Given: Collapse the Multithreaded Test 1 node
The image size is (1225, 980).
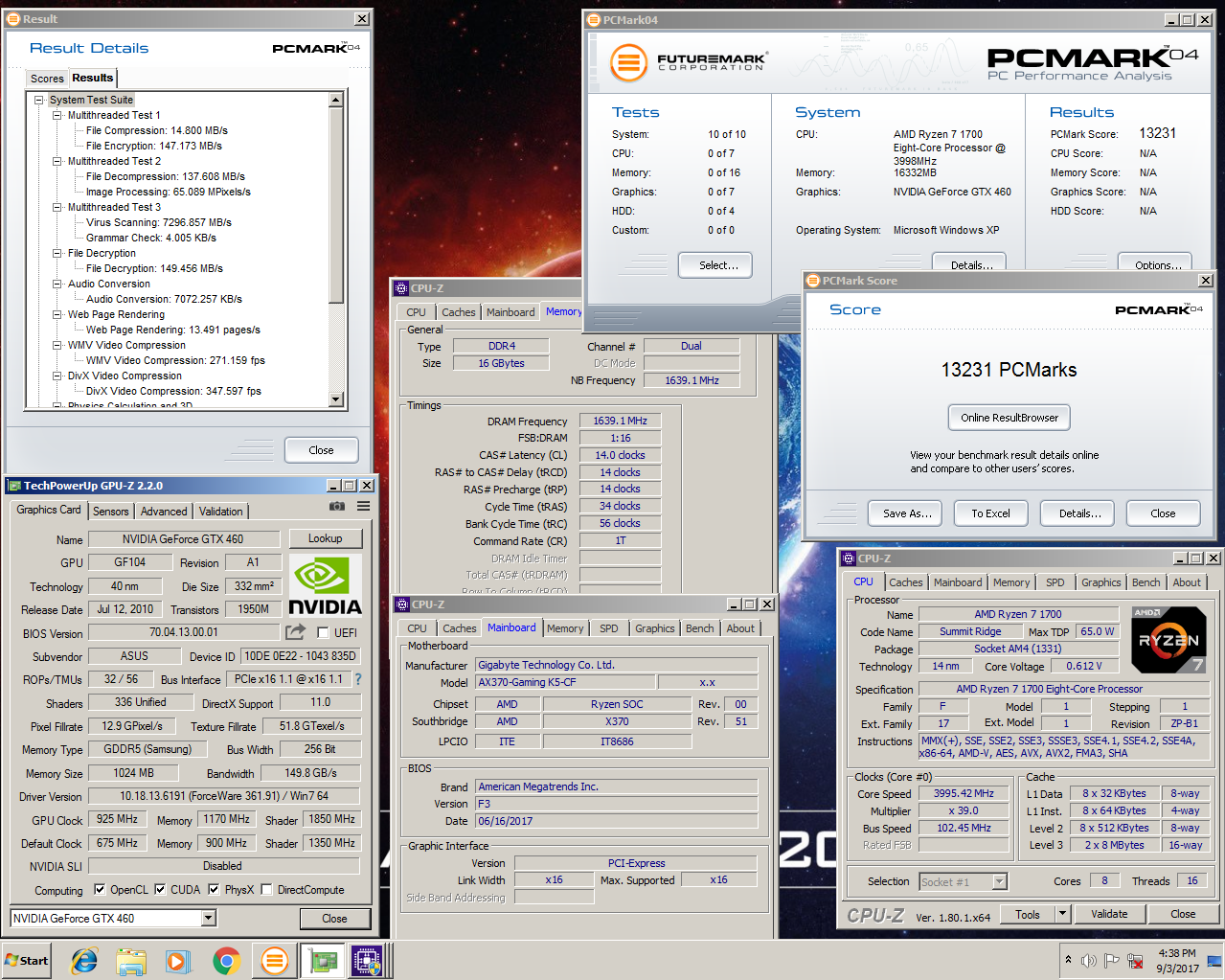Looking at the screenshot, I should 57,115.
